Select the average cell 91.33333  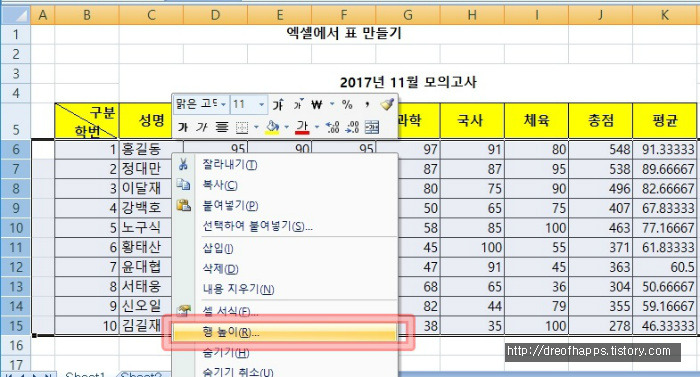pyautogui.click(x=664, y=149)
